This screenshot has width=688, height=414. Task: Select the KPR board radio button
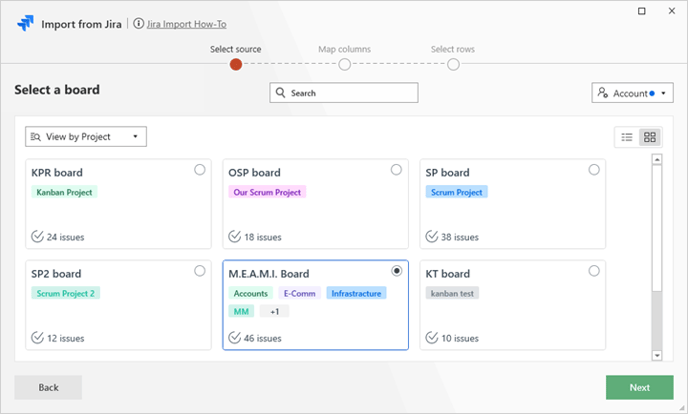coord(200,170)
